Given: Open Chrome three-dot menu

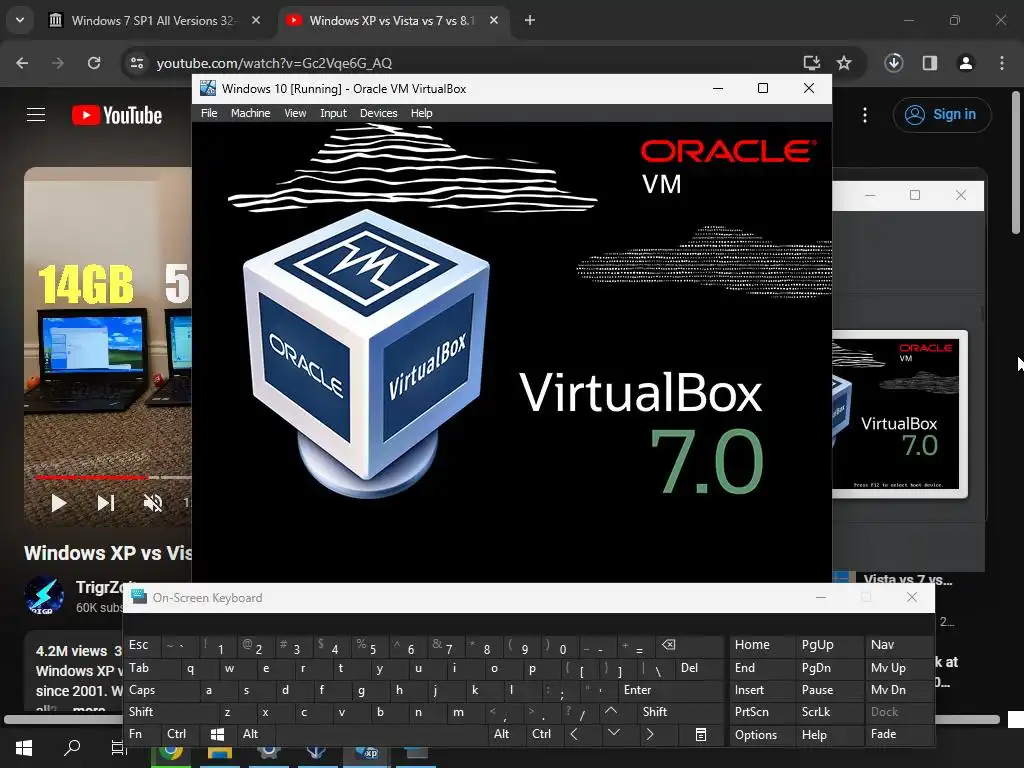Looking at the screenshot, I should tap(1002, 63).
